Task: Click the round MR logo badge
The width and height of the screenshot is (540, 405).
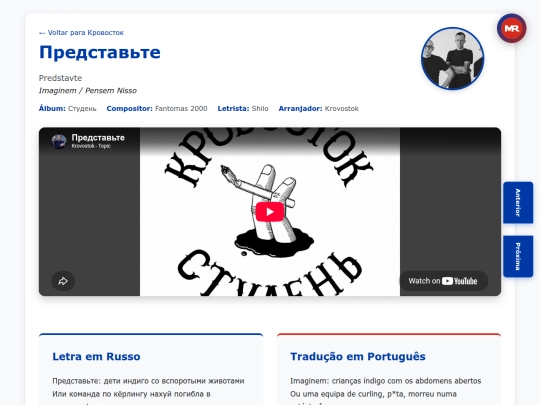Action: [x=511, y=28]
